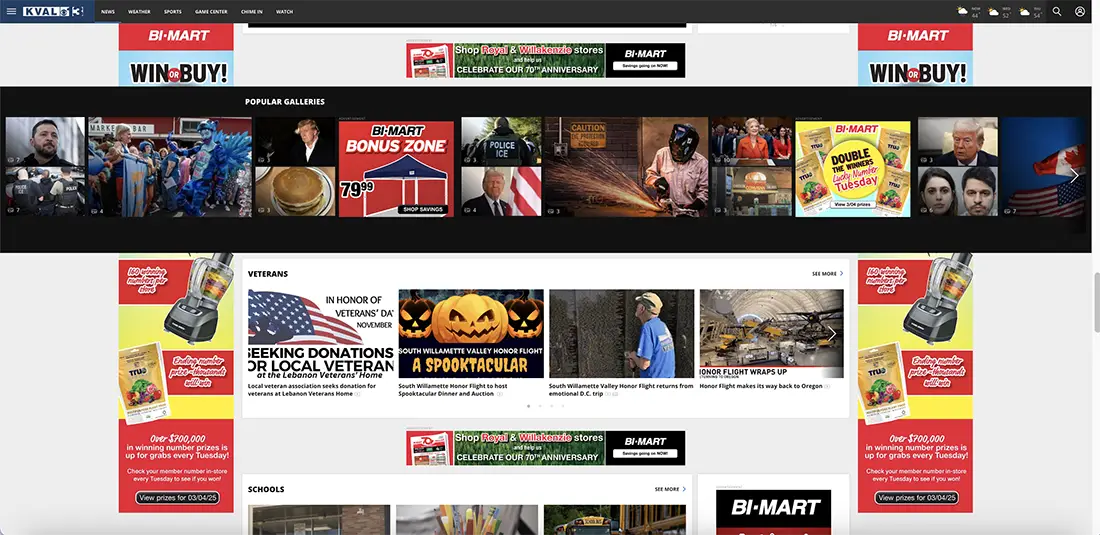The image size is (1100, 535).
Task: Click the chevron next to Veterans See More
Action: [842, 274]
